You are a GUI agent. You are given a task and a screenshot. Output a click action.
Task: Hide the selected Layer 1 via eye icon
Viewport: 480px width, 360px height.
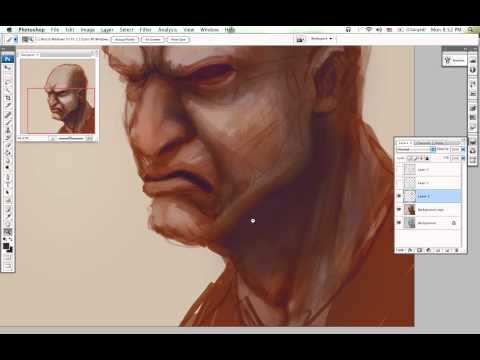[x=399, y=196]
